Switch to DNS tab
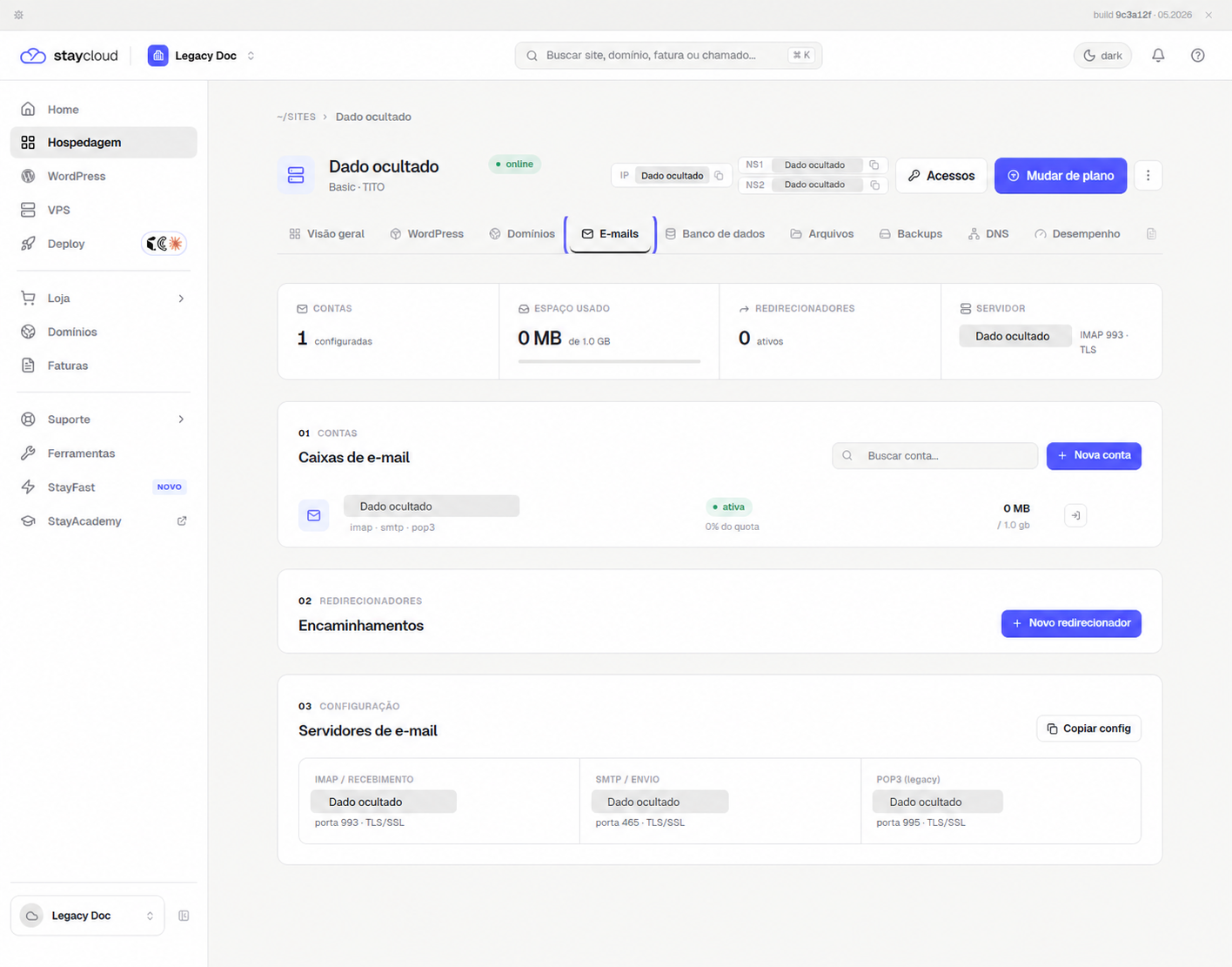This screenshot has height=967, width=1232. pos(988,234)
